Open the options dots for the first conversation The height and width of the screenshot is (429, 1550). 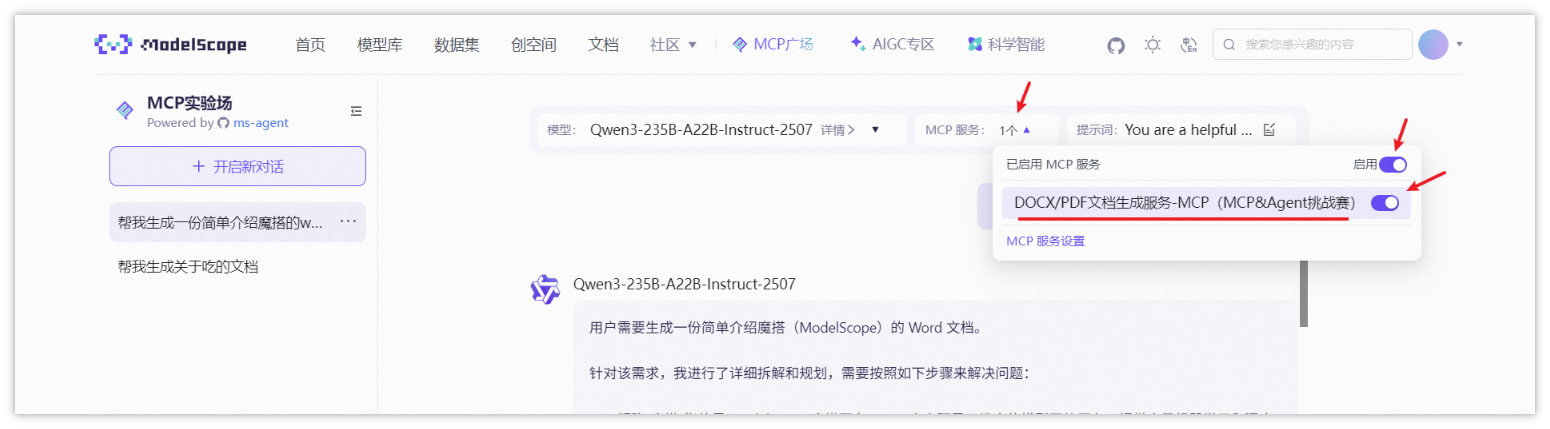tap(348, 221)
